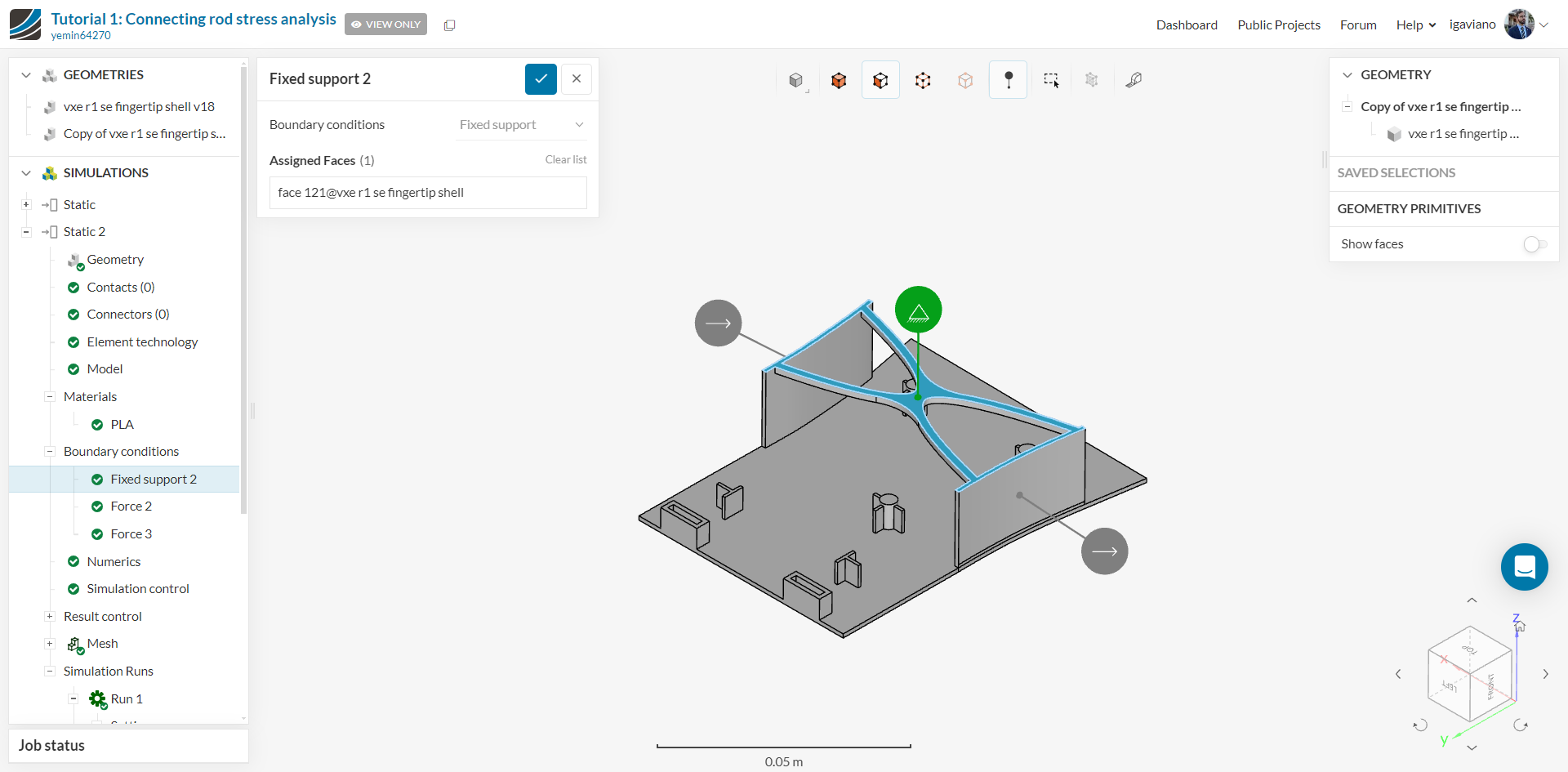1568x772 pixels.
Task: Click the Tutorial 1 project title
Action: [x=194, y=19]
